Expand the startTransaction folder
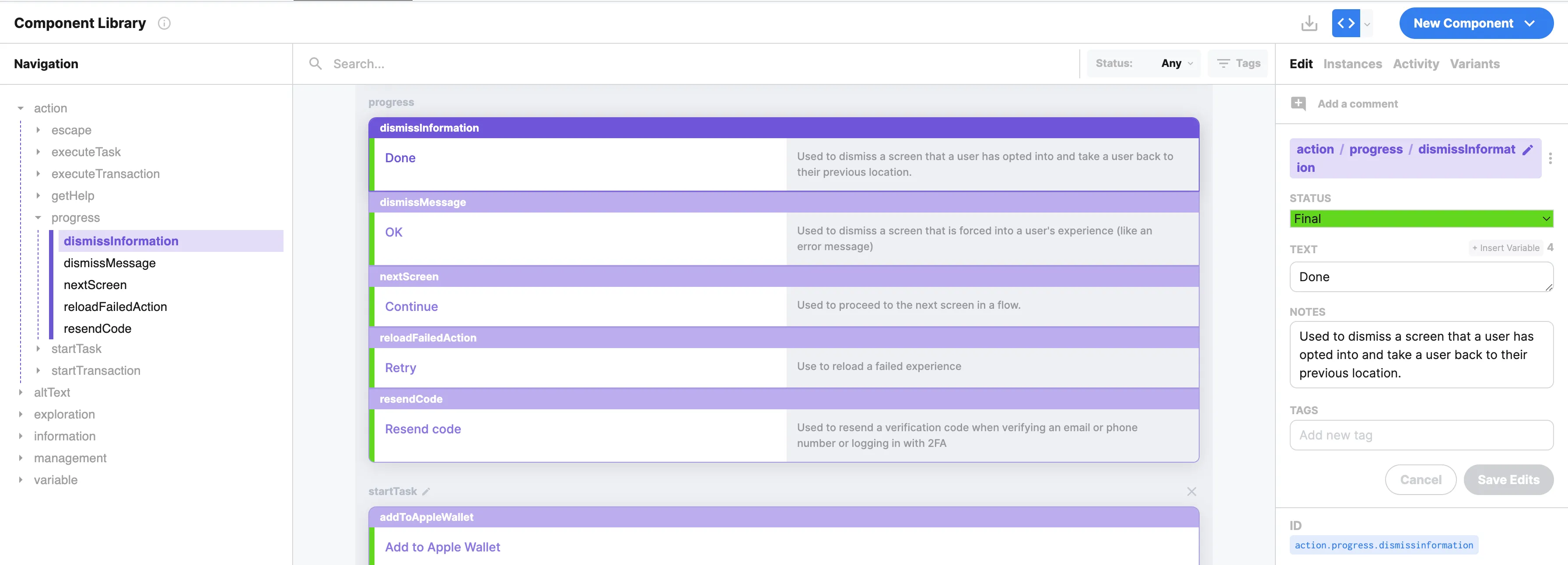 pos(38,371)
